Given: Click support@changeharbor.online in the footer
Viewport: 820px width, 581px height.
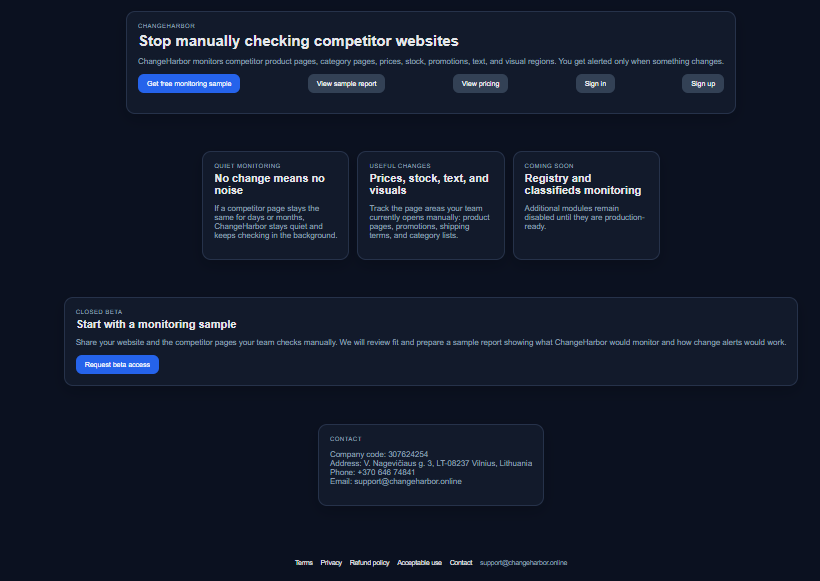Looking at the screenshot, I should click(523, 563).
